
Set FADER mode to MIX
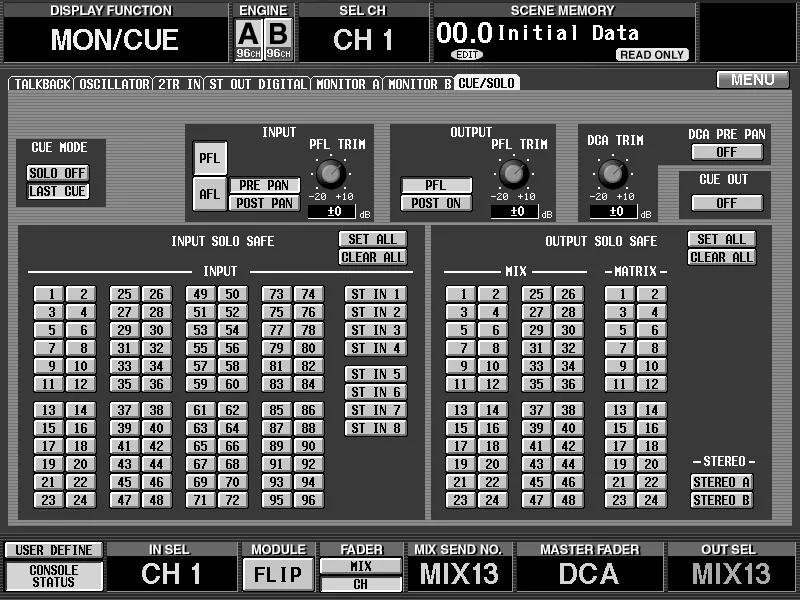[x=361, y=566]
